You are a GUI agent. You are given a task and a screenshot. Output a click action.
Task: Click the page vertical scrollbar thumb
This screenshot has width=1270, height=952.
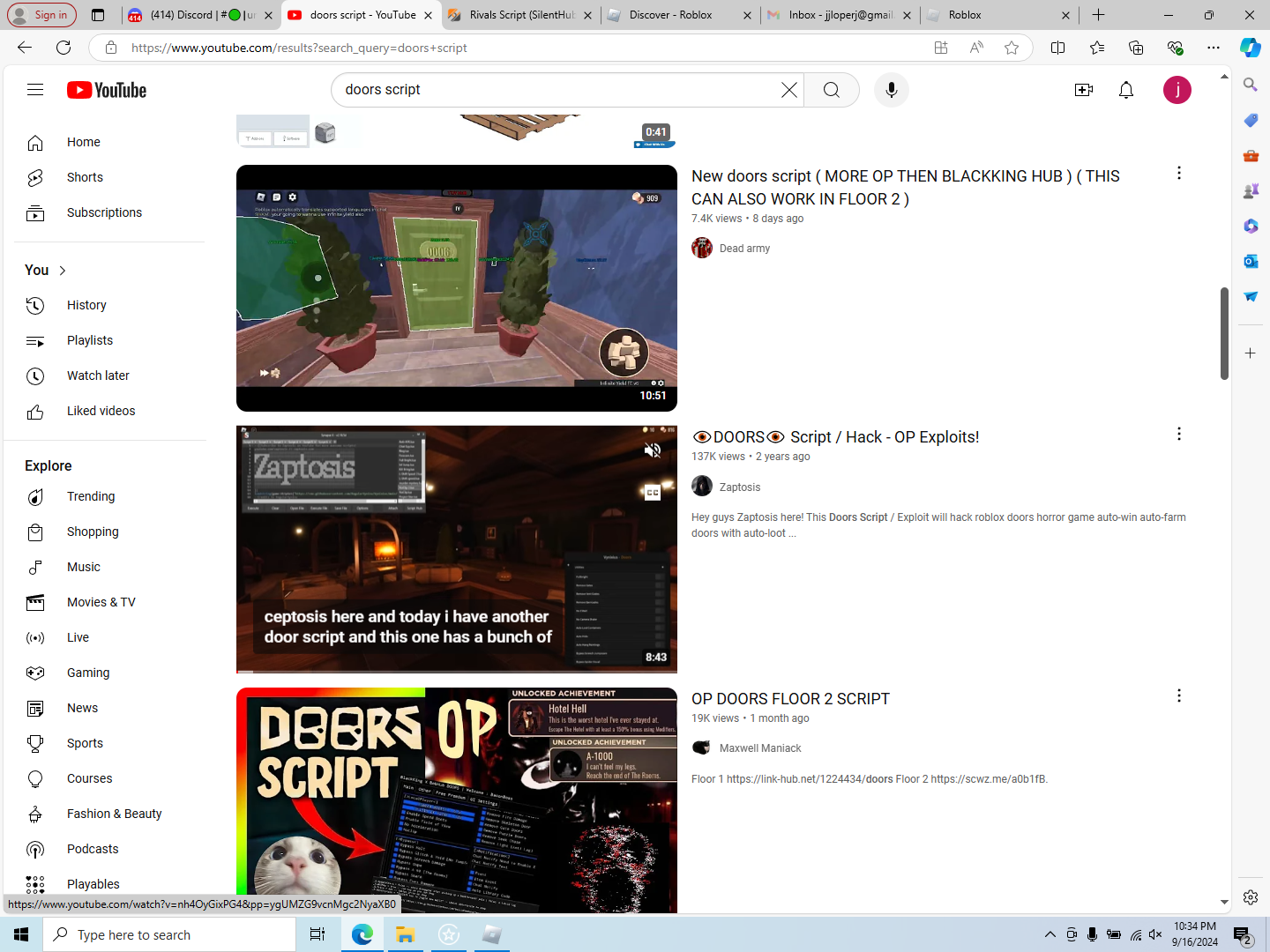point(1224,333)
